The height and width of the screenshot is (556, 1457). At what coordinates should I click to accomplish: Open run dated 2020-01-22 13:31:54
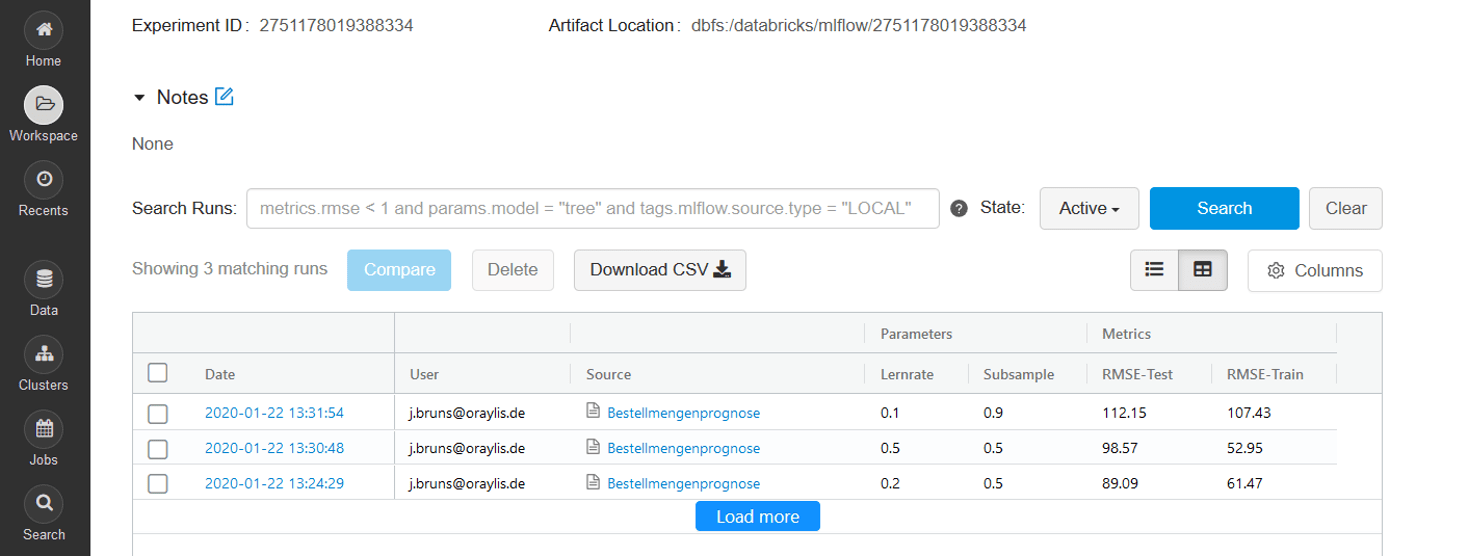pyautogui.click(x=274, y=412)
